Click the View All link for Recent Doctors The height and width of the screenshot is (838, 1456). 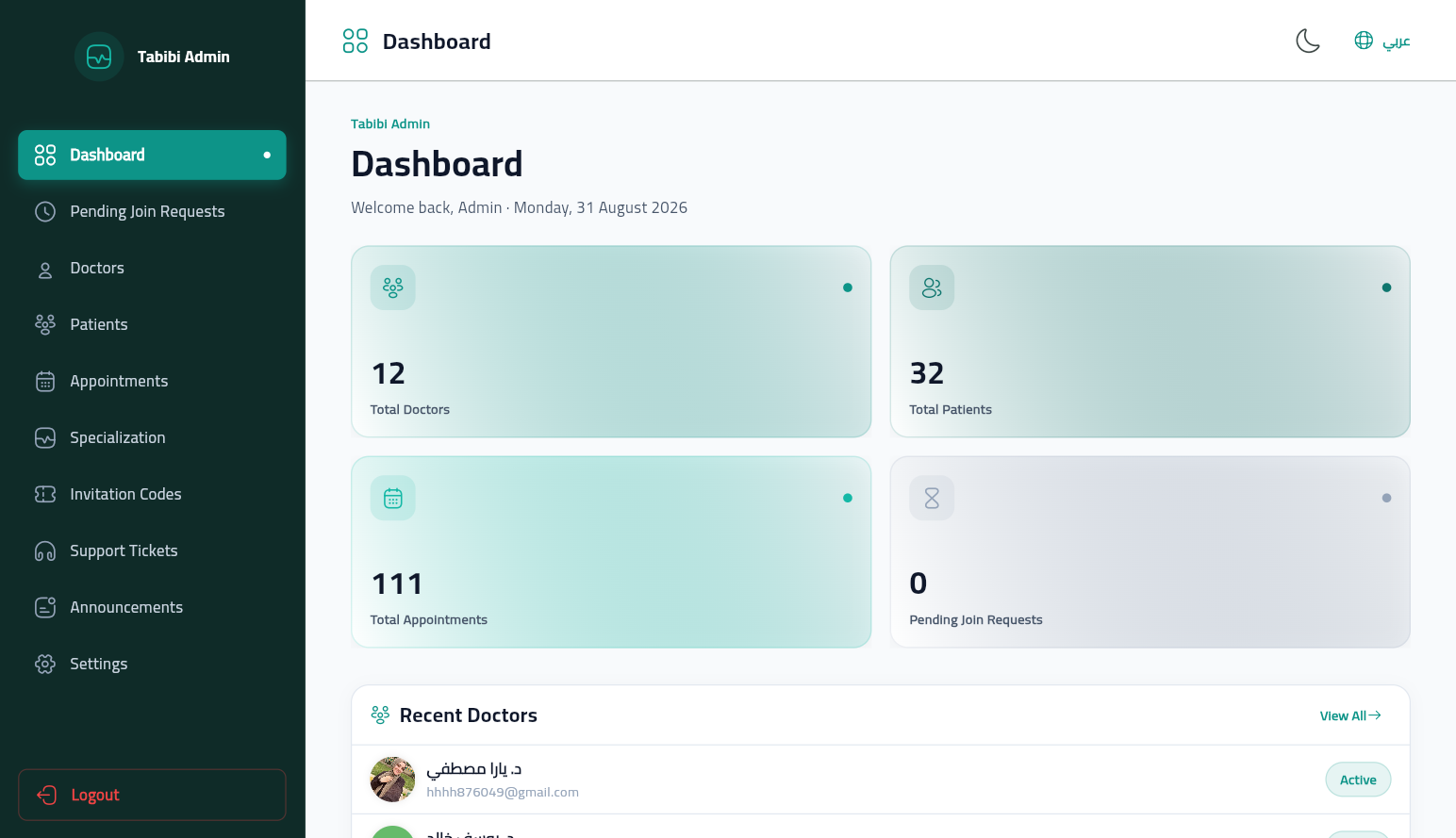(x=1350, y=715)
